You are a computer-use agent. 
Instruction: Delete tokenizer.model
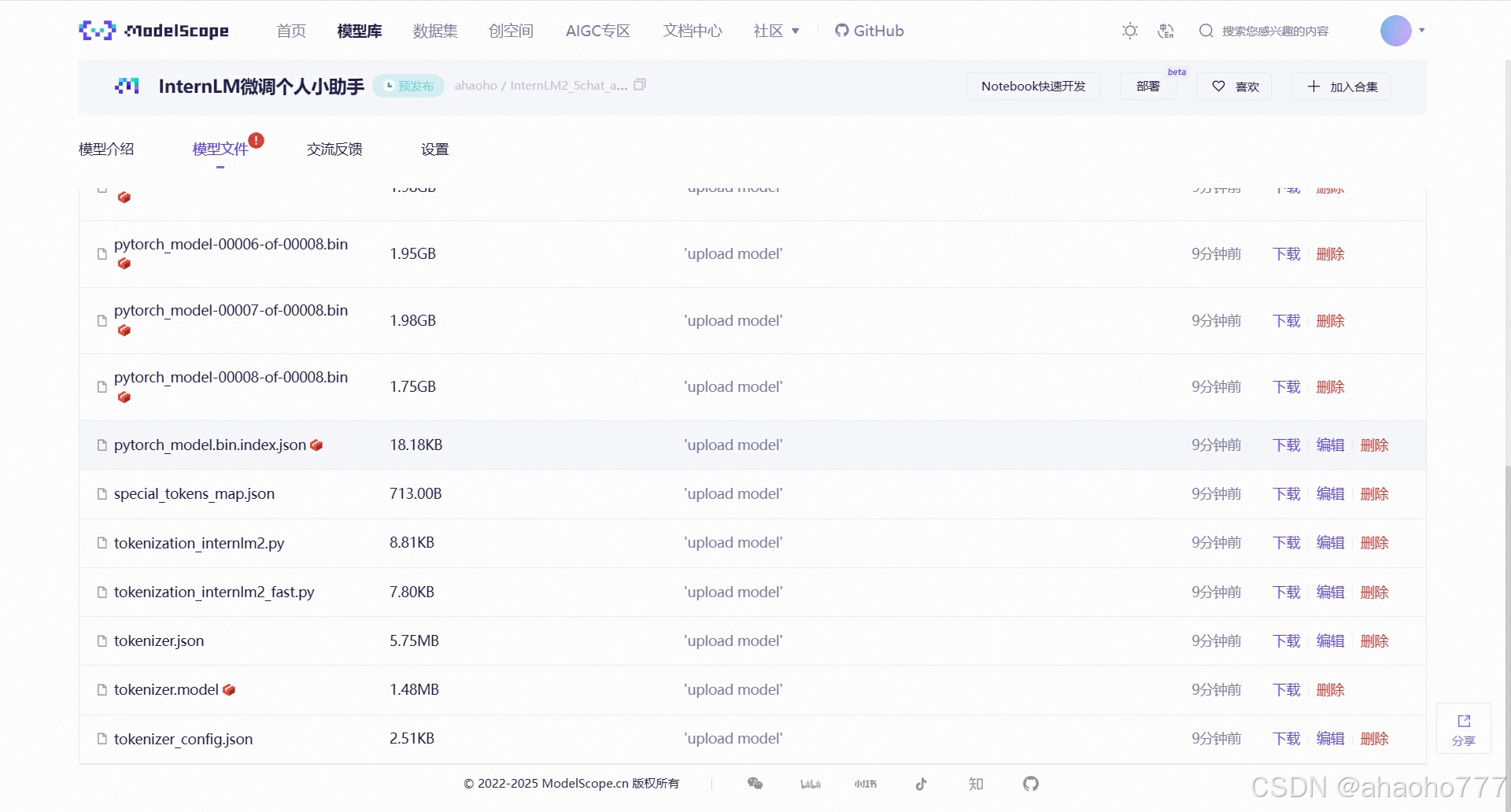[x=1331, y=689]
